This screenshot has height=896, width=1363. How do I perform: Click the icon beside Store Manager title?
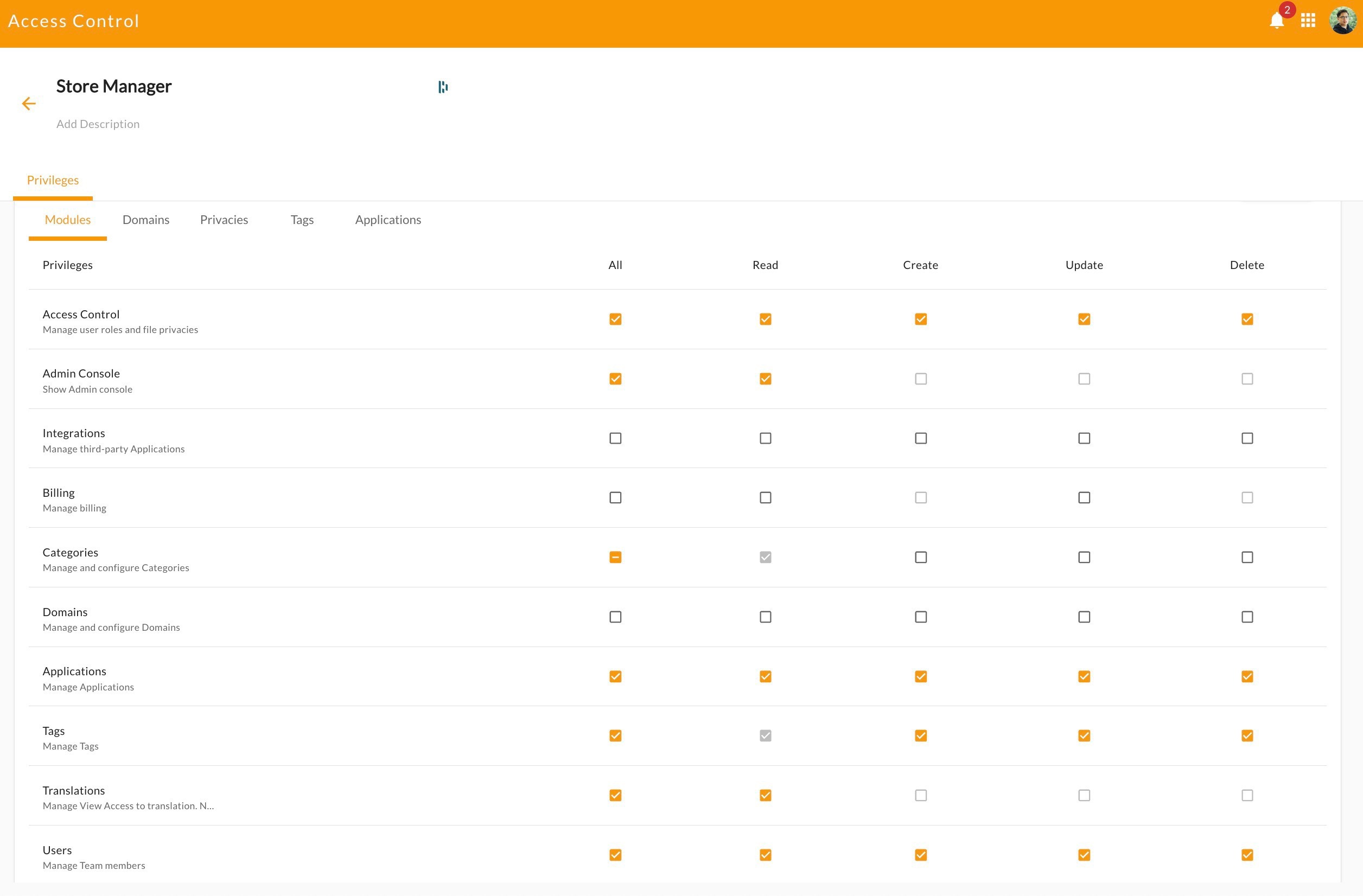click(443, 87)
